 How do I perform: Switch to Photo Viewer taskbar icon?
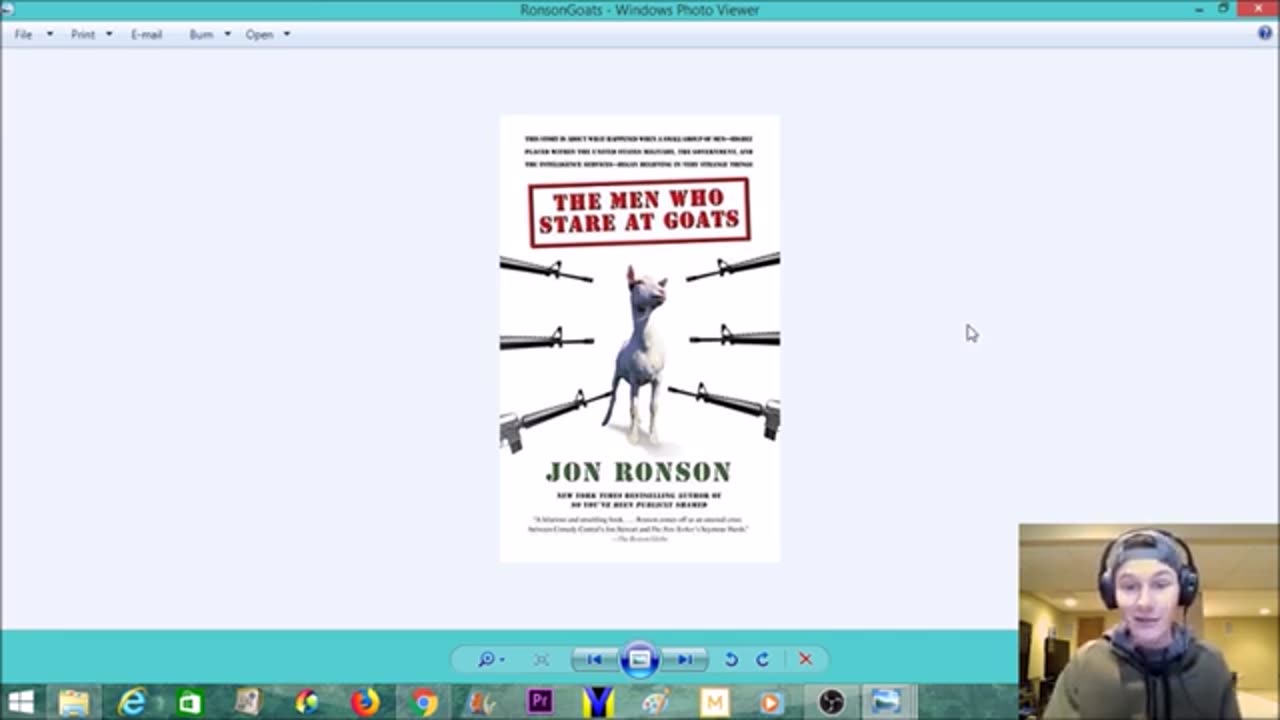[887, 703]
